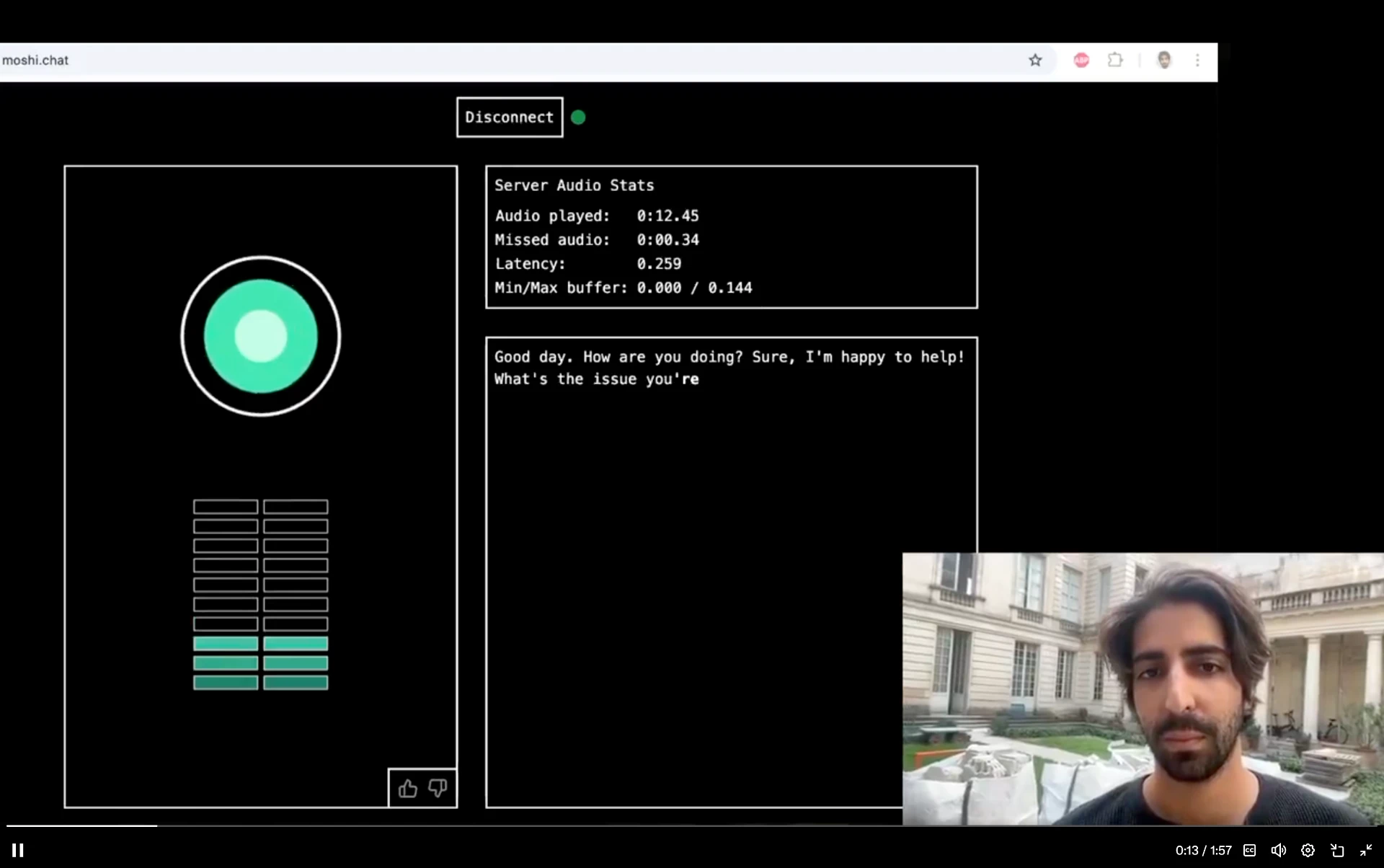
Task: Open the ABP adblock extension icon
Action: (1081, 61)
